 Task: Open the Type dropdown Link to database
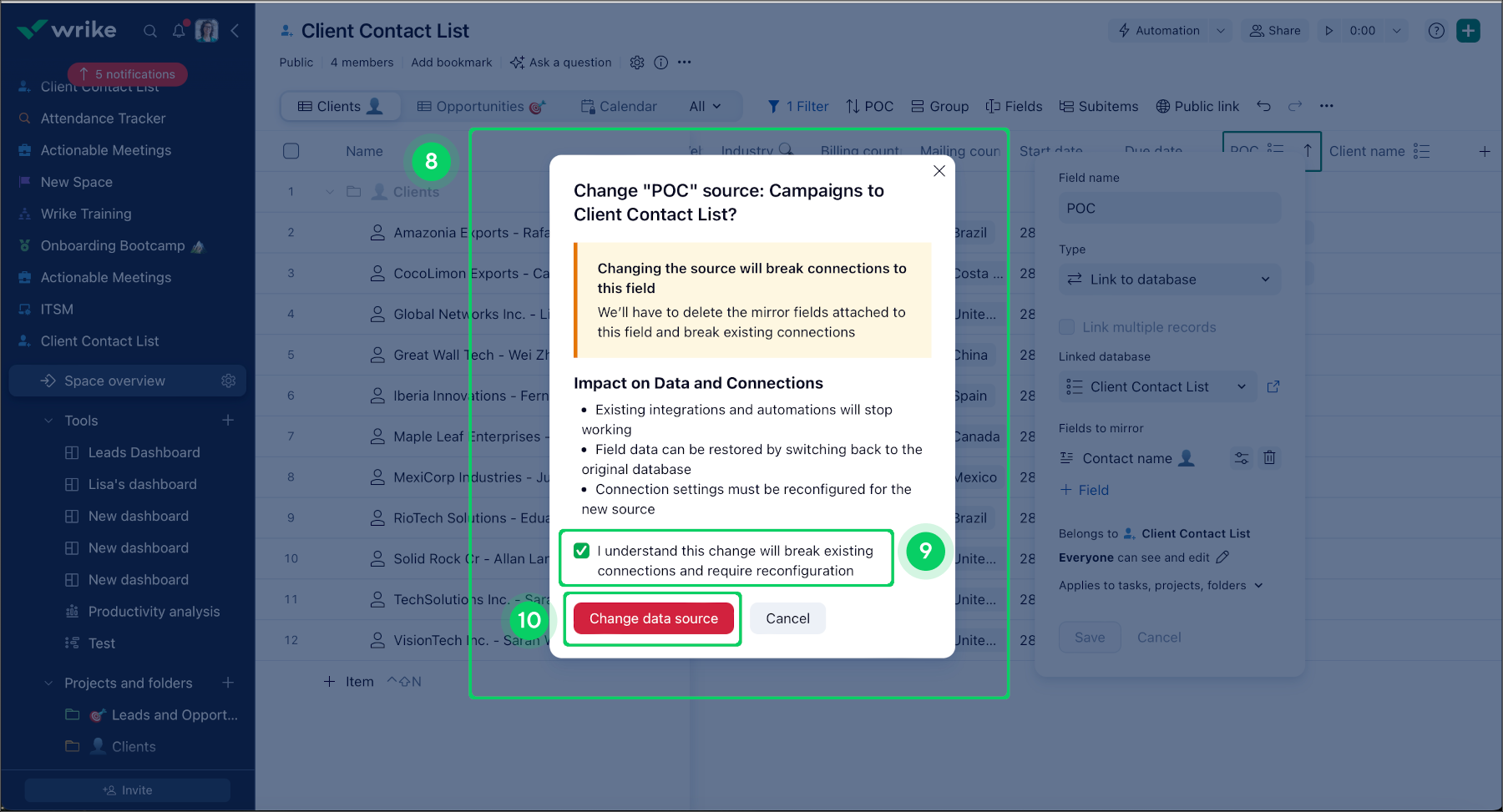pyautogui.click(x=1169, y=280)
